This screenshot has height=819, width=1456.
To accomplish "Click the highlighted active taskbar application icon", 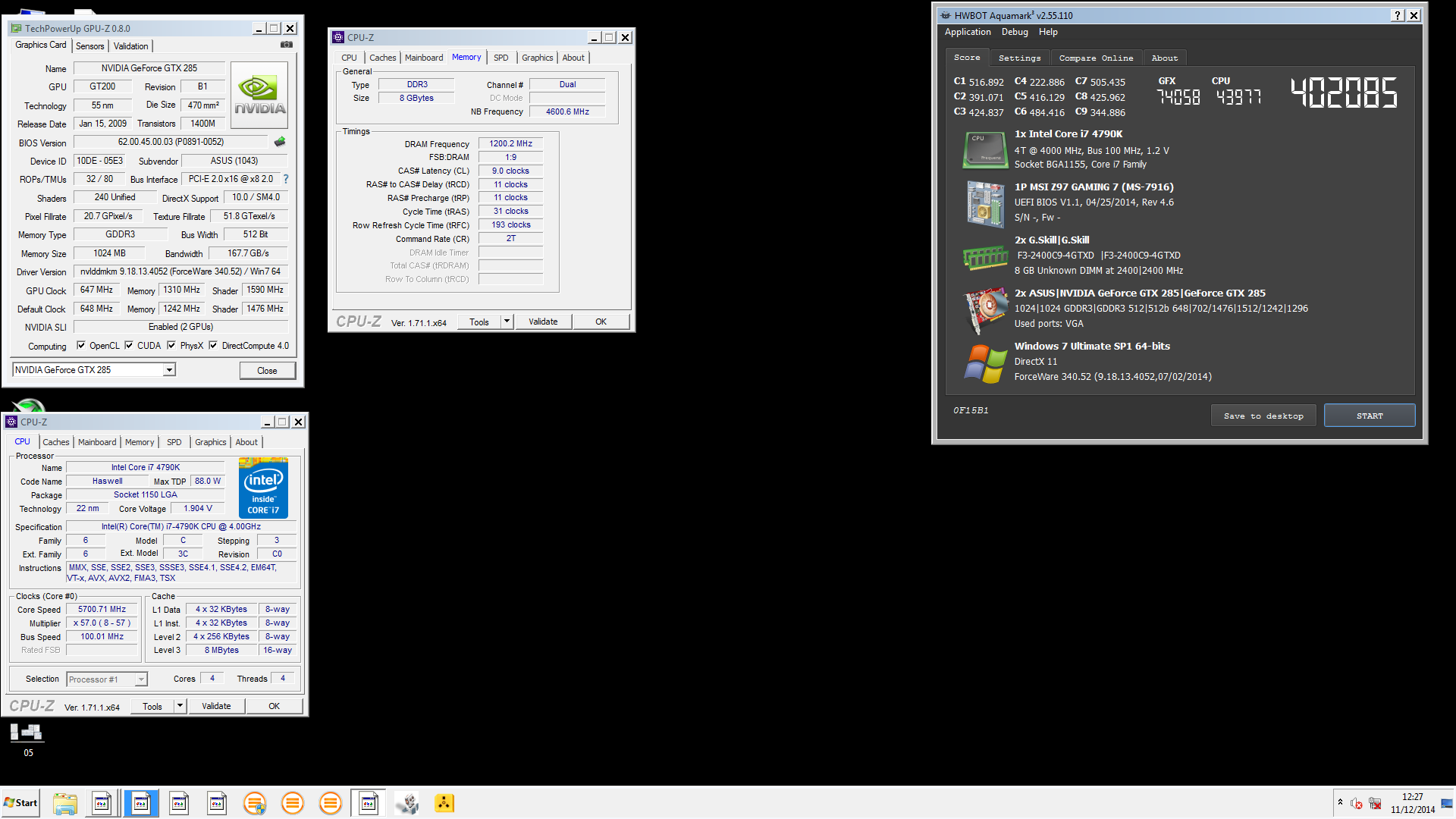I will 141,803.
